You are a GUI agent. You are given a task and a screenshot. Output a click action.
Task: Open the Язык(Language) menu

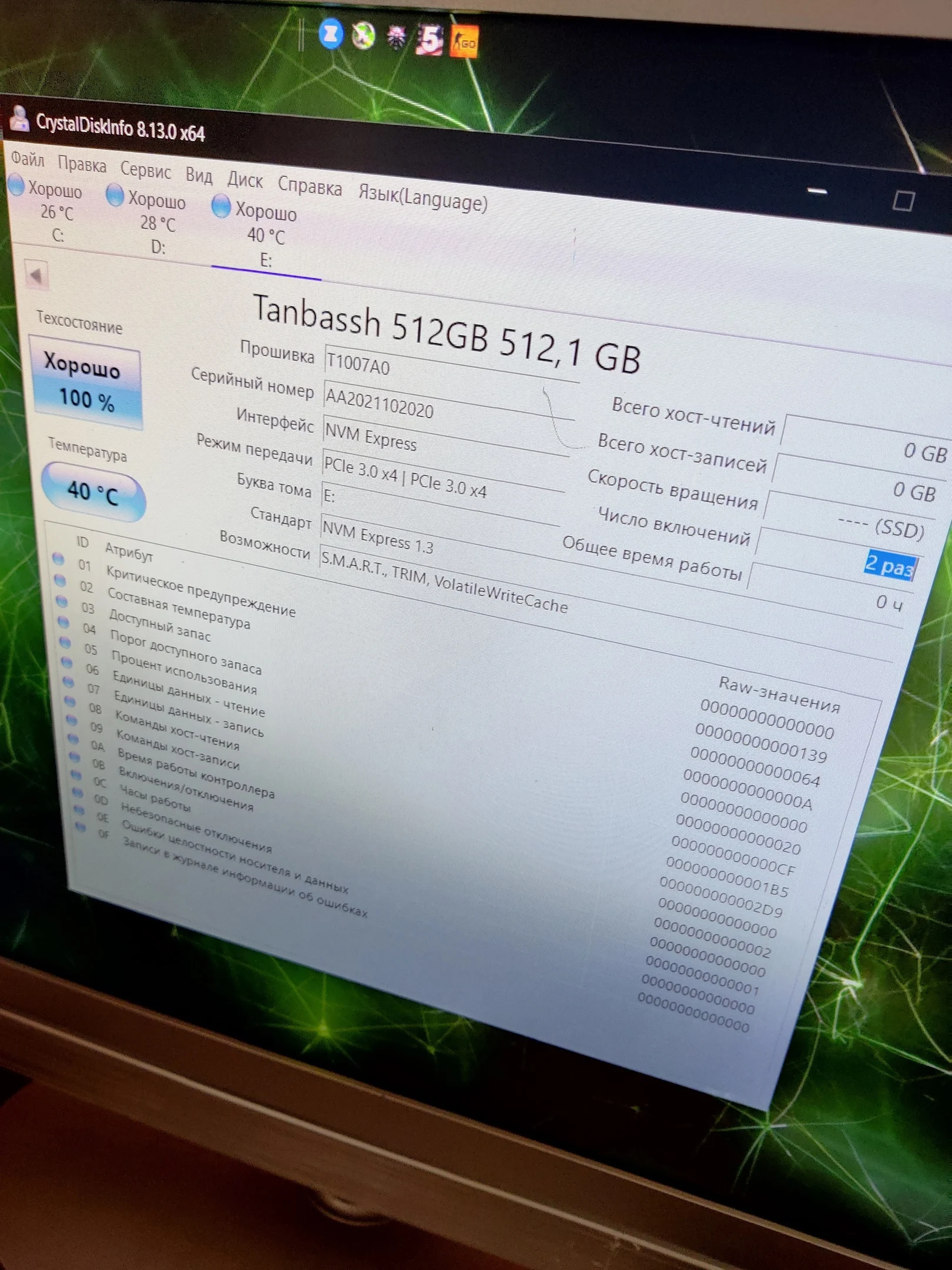tap(423, 199)
